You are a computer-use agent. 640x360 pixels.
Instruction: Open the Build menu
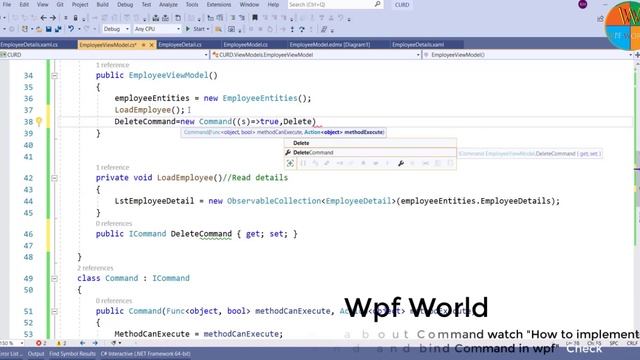[x=102, y=4]
